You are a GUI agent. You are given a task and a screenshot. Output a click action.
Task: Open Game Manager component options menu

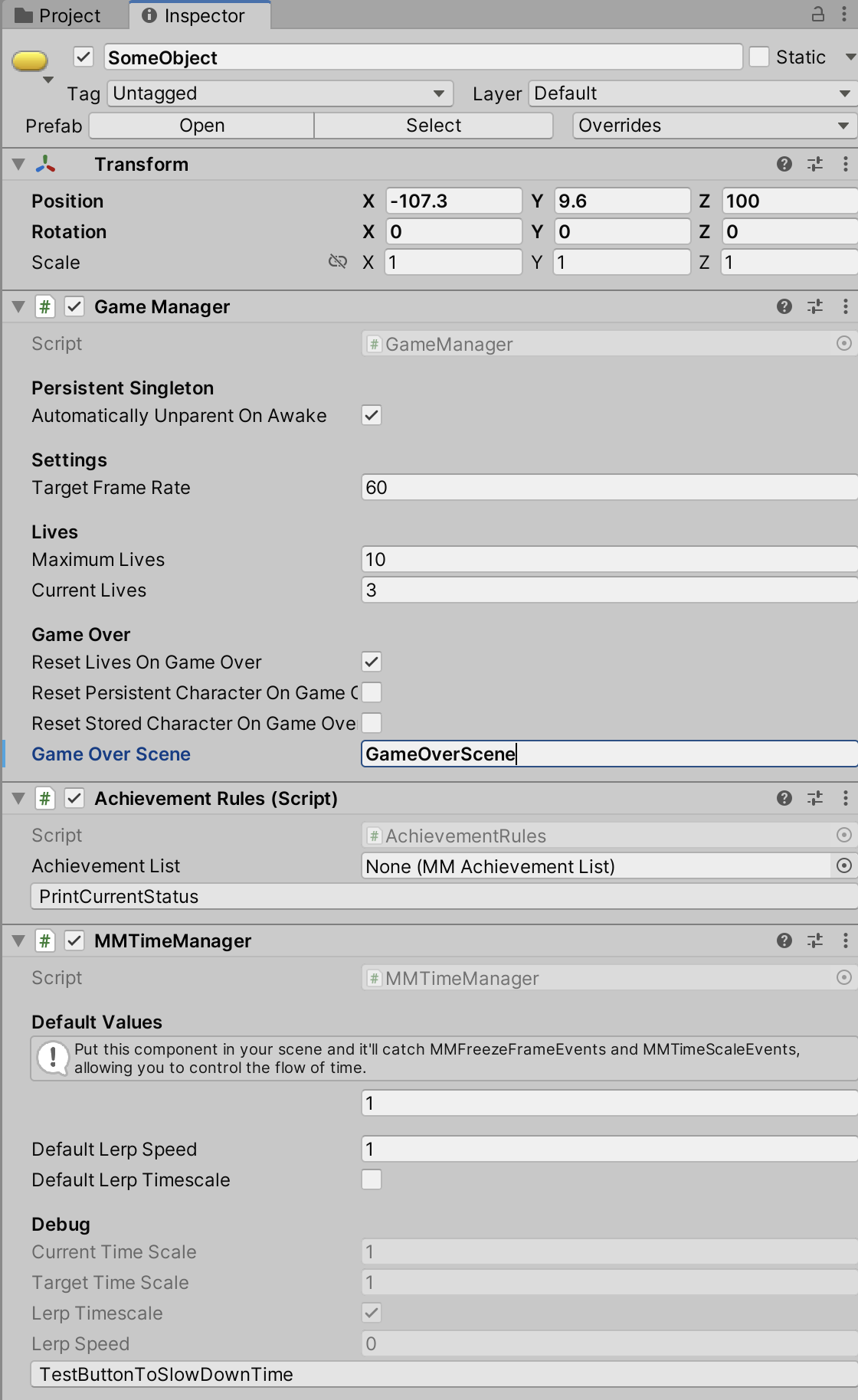tap(845, 306)
